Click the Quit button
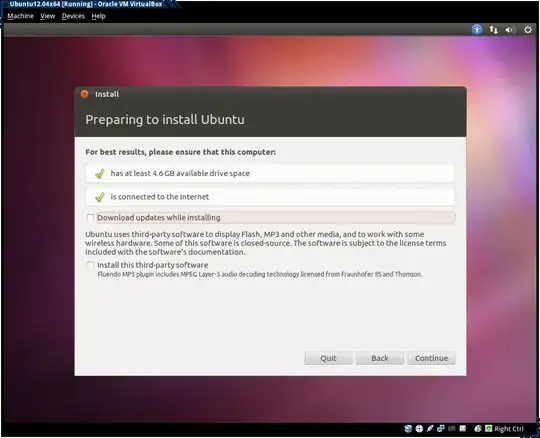The image size is (540, 438). 329,358
